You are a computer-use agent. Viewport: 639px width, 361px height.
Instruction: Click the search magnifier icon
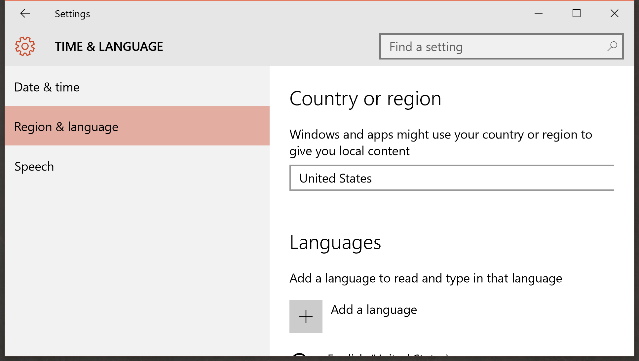point(612,46)
